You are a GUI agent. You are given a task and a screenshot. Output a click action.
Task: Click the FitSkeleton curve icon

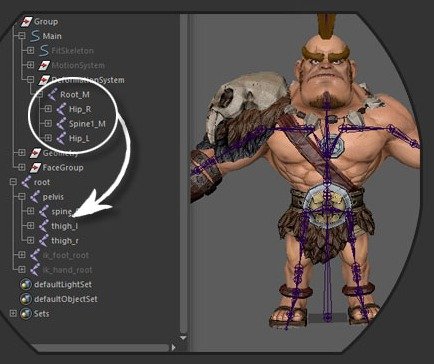44,51
